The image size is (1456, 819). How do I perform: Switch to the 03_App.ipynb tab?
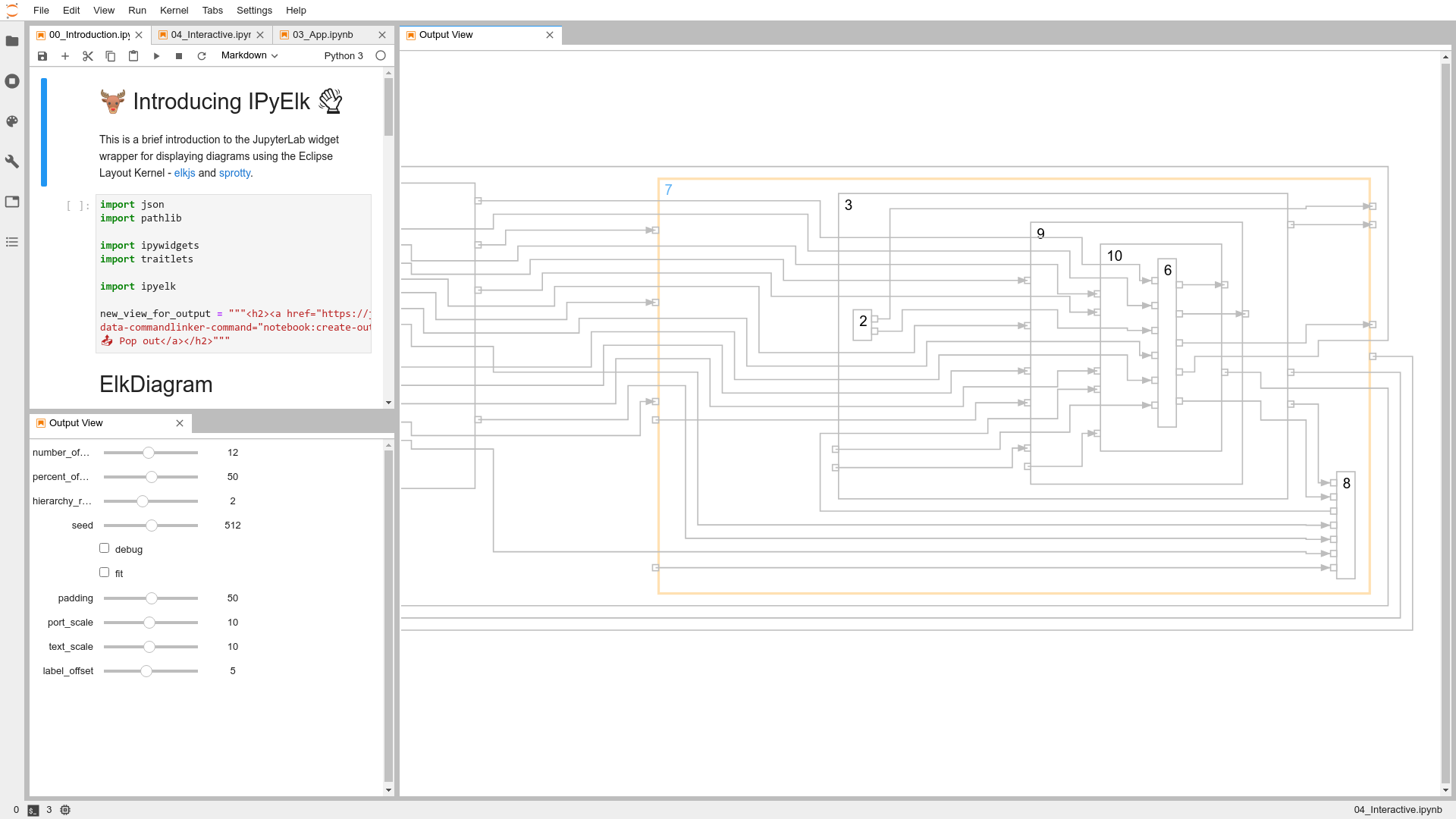pos(322,35)
